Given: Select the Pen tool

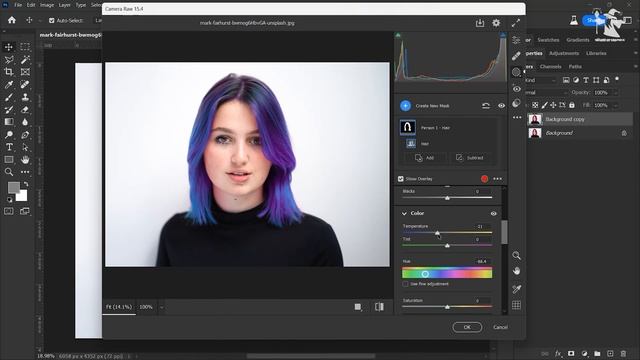Looking at the screenshot, I should 25,135.
